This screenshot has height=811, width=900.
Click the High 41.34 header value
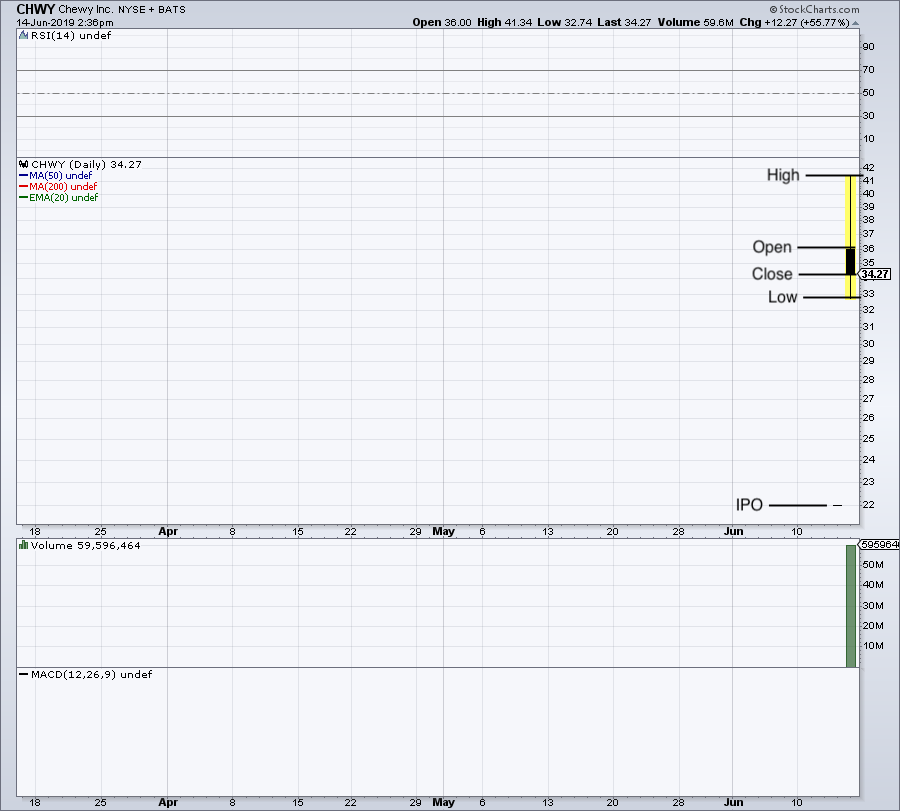[x=505, y=22]
